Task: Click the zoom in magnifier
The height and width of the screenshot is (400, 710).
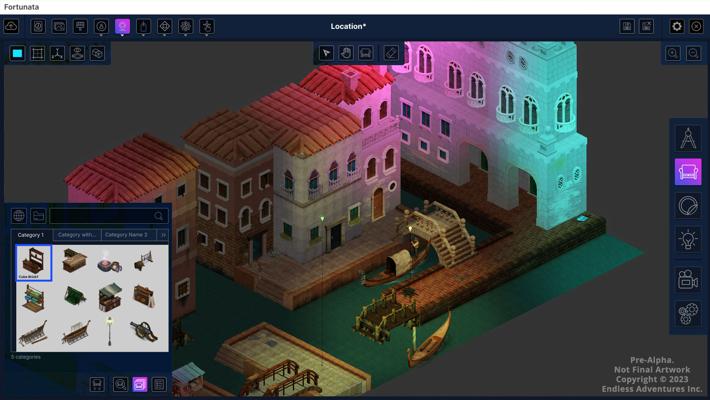Action: [x=673, y=53]
